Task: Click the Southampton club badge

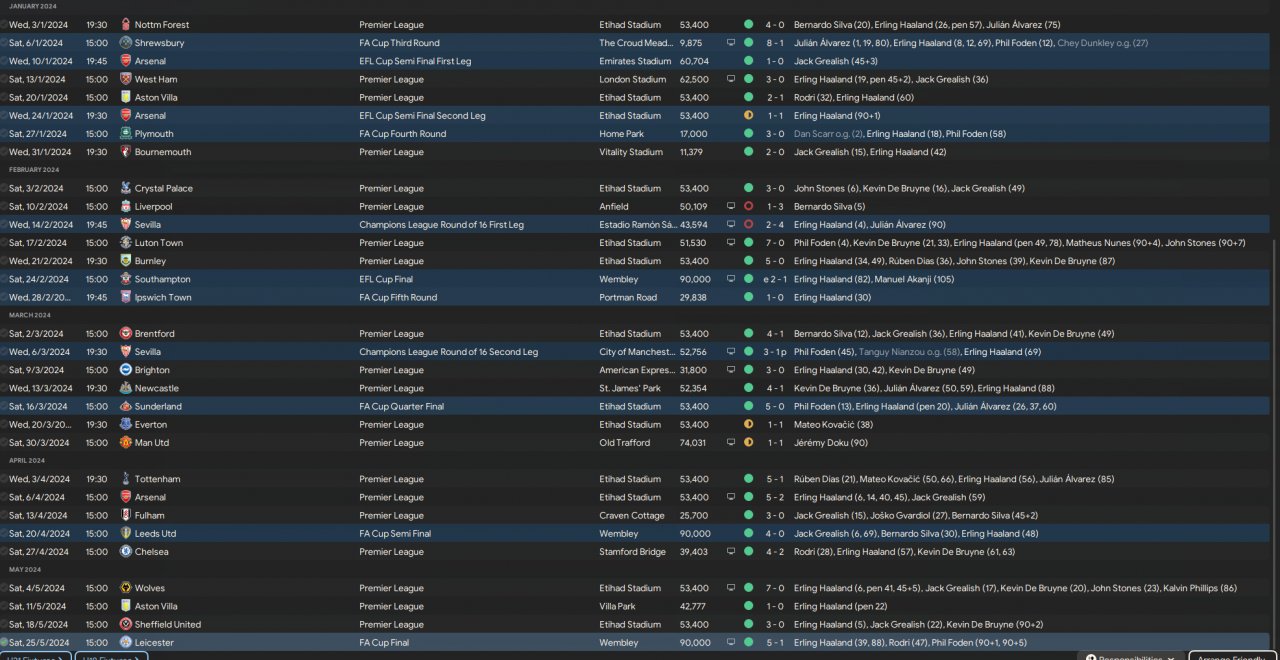Action: pyautogui.click(x=125, y=279)
